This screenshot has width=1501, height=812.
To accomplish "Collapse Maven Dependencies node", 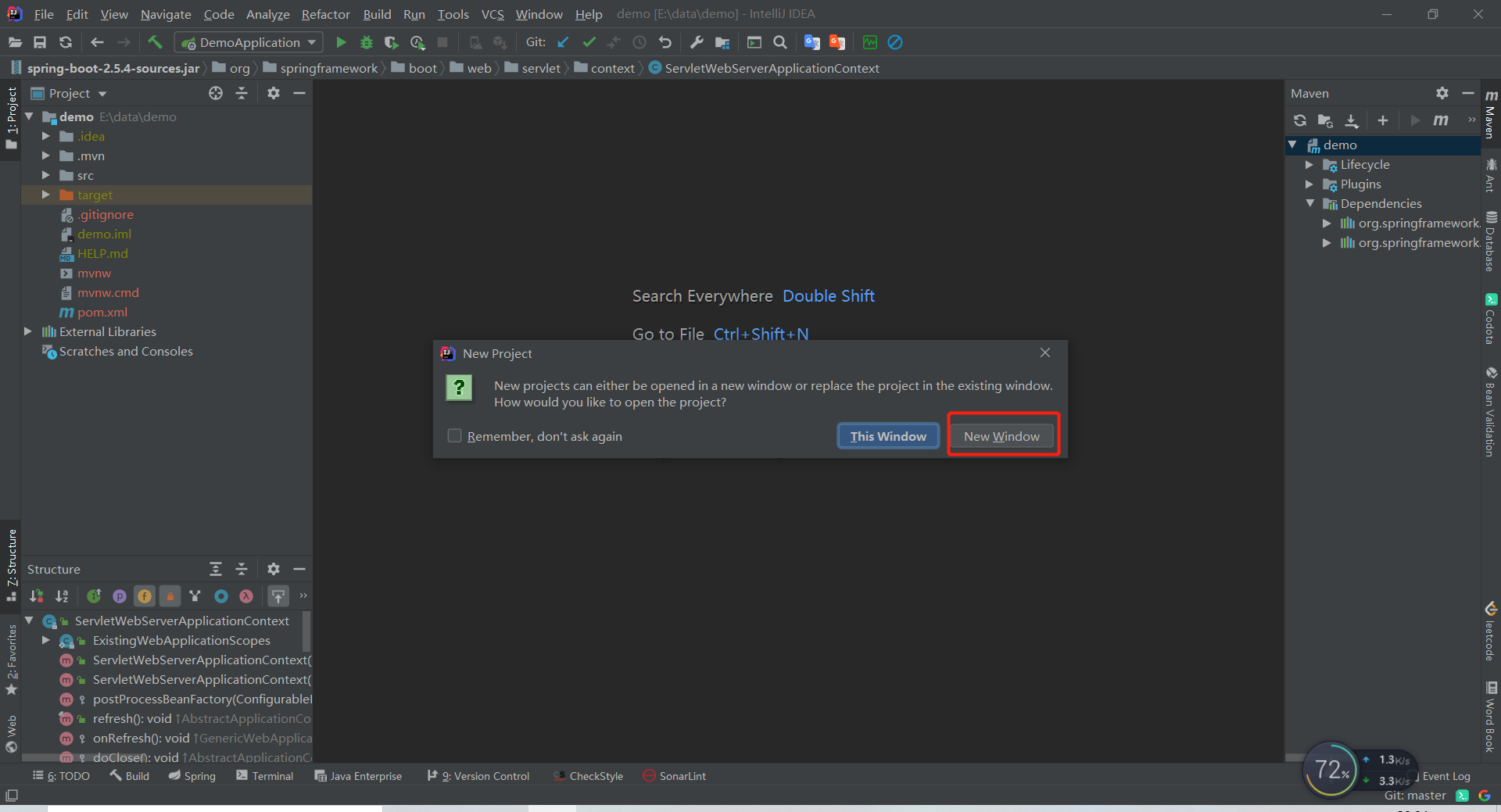I will pos(1309,203).
